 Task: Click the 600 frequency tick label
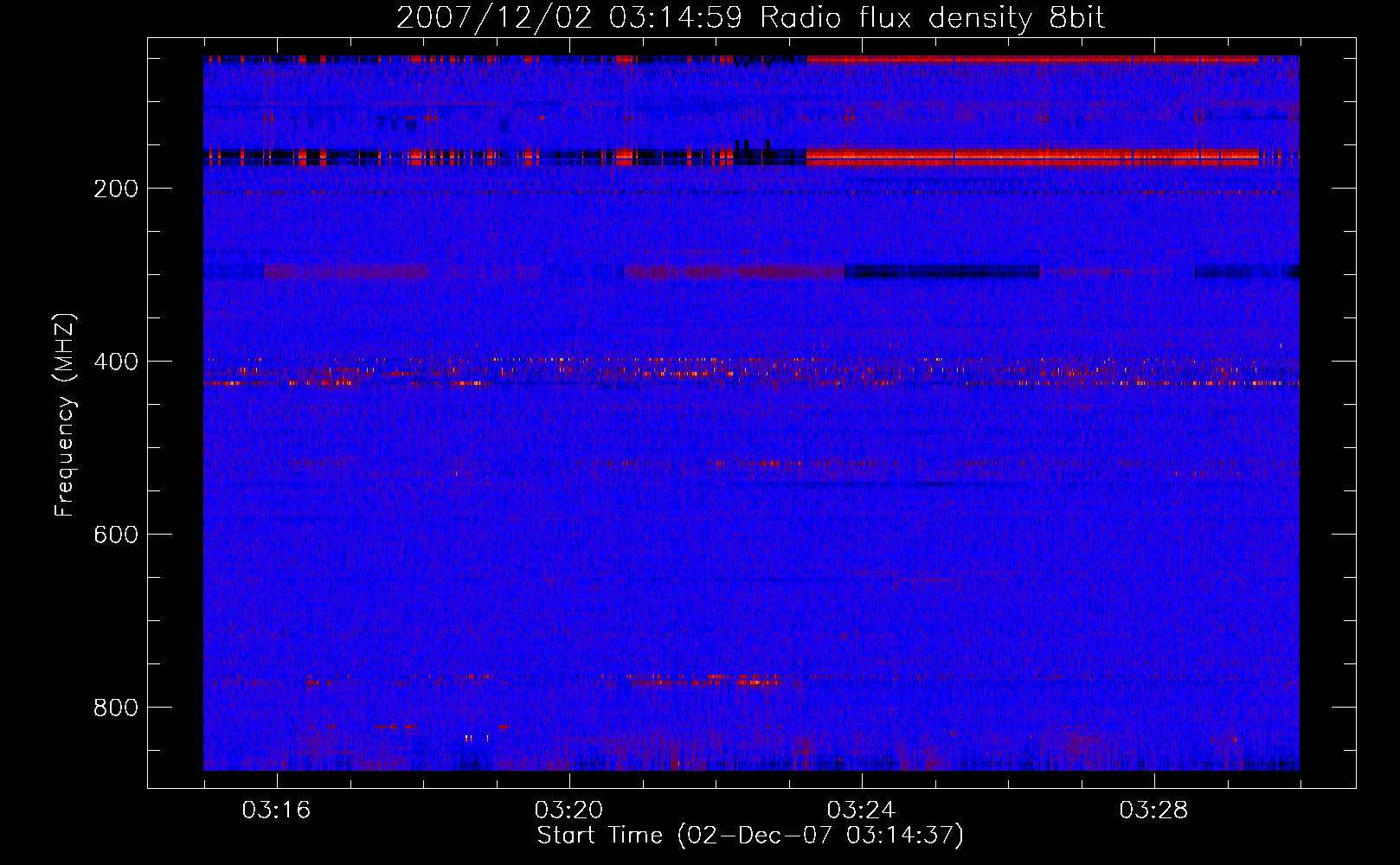(x=116, y=535)
